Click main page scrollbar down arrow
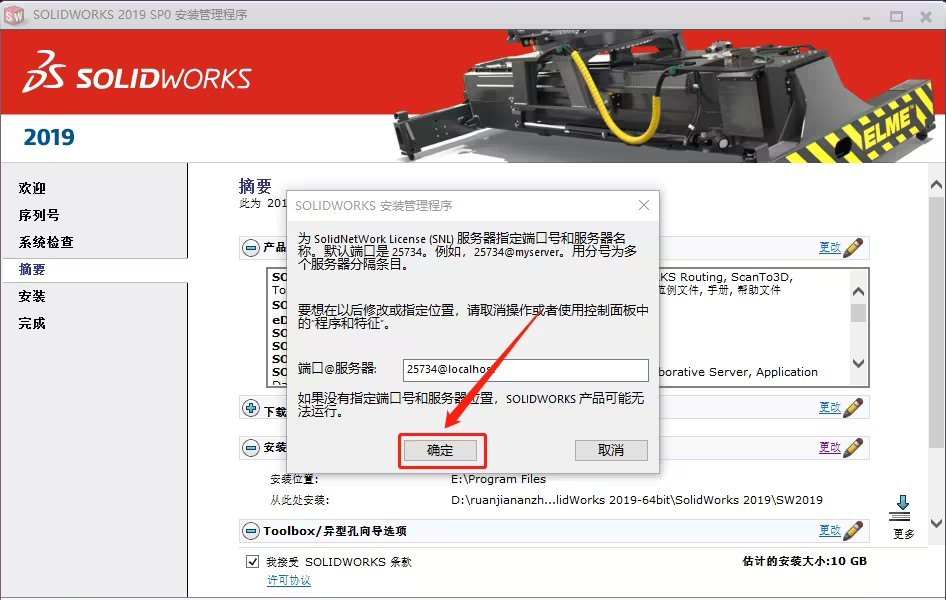 pos(936,523)
